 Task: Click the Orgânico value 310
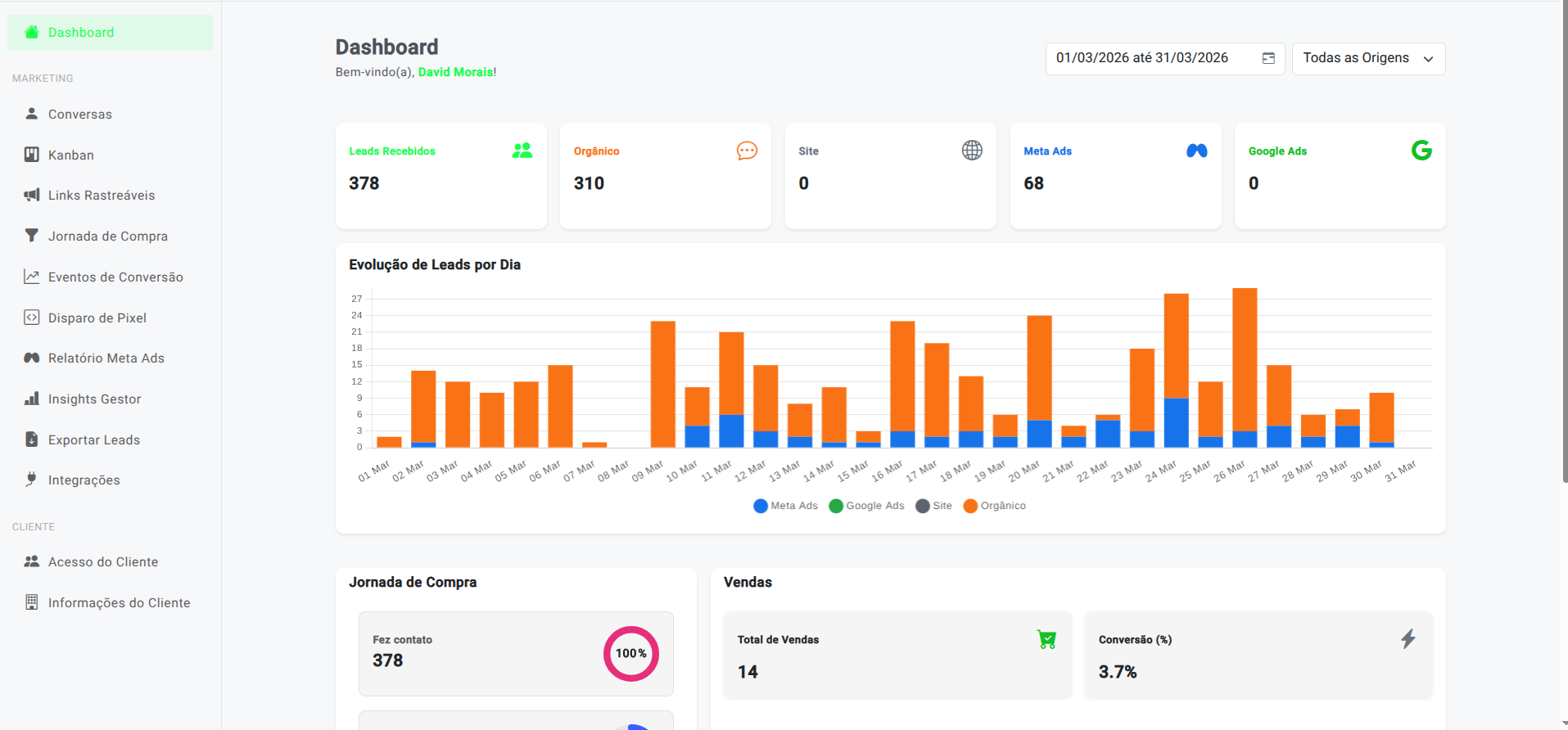pos(589,183)
